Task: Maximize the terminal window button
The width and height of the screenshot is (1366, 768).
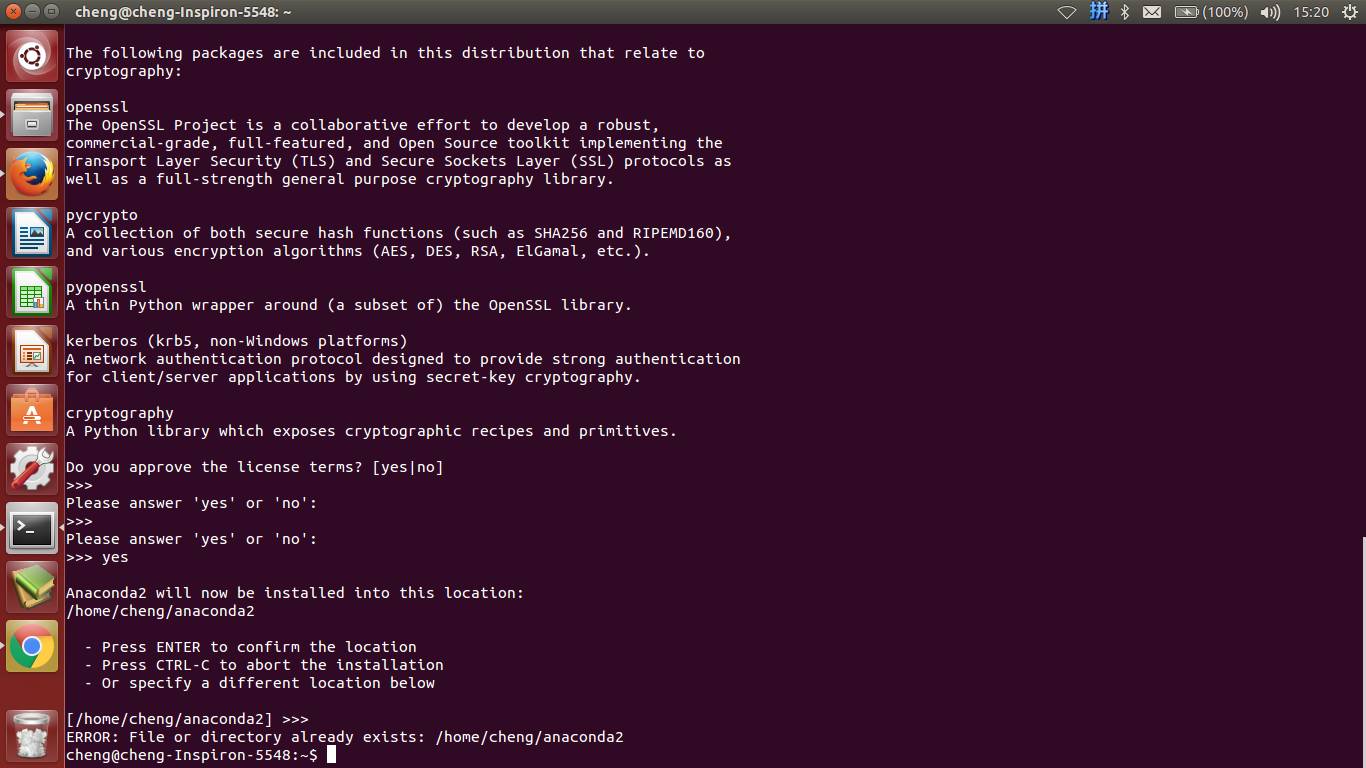Action: (x=51, y=12)
